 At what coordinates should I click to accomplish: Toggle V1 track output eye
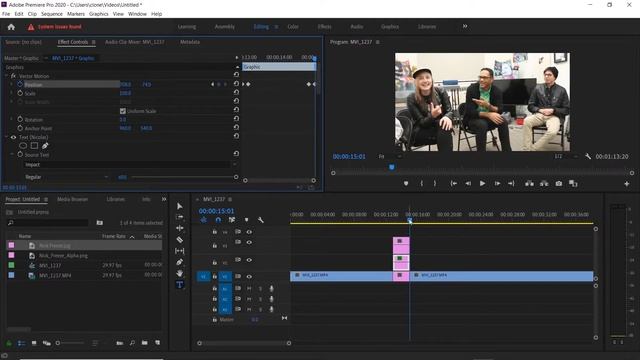(x=249, y=276)
